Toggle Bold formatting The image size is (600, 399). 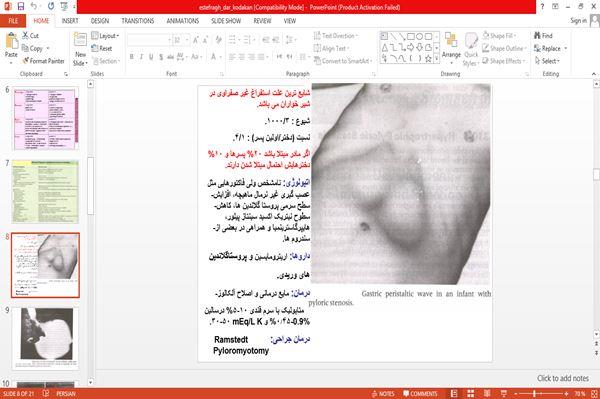(x=132, y=57)
